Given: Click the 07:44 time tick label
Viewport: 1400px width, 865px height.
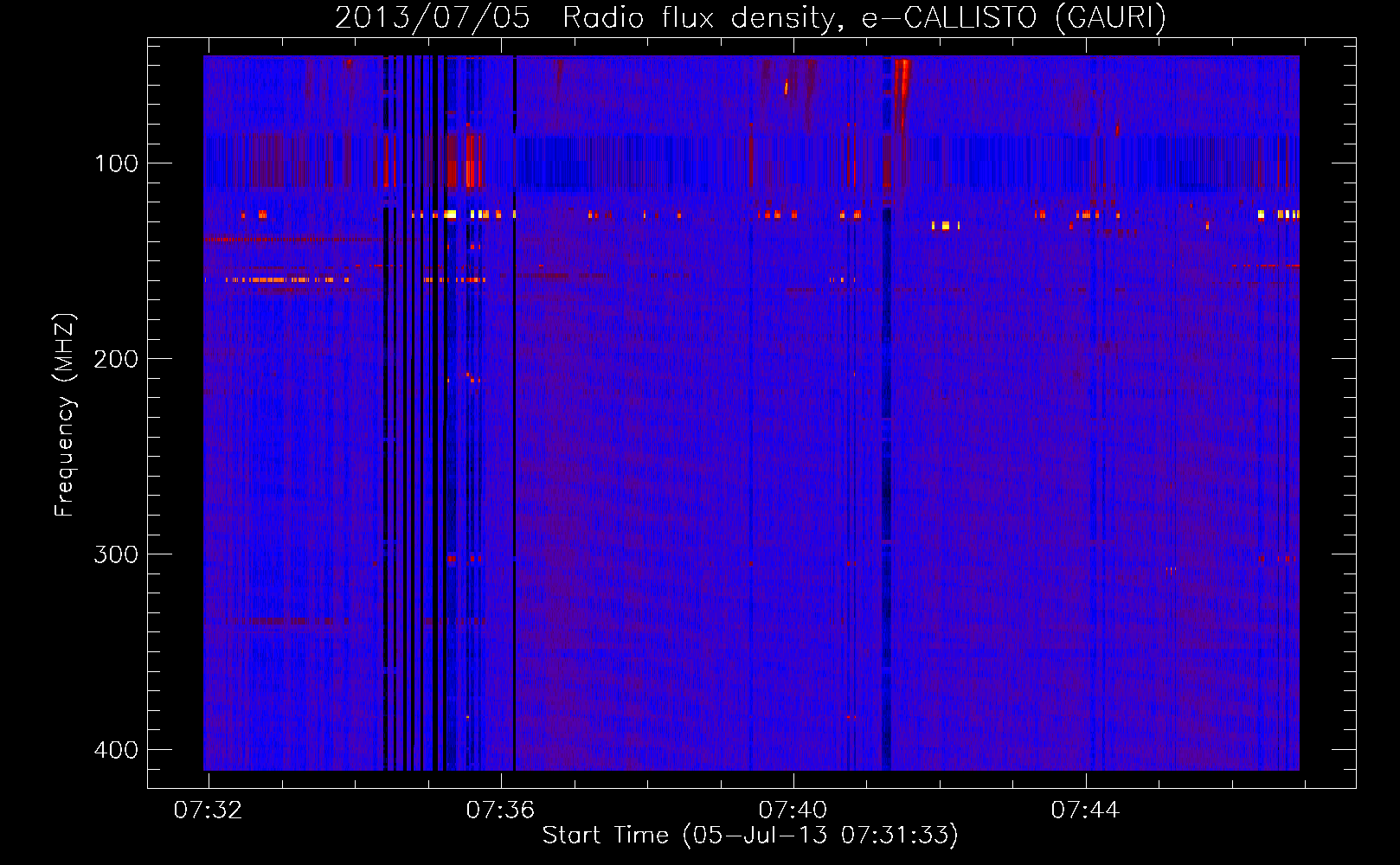Looking at the screenshot, I should point(1085,811).
